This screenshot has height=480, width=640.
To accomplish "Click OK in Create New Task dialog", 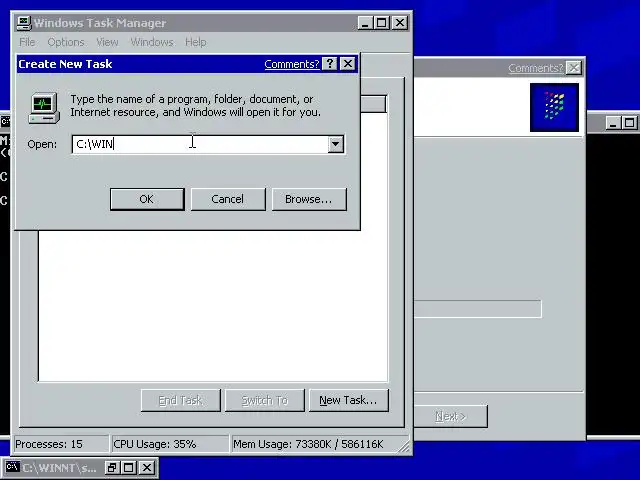I will pyautogui.click(x=147, y=199).
